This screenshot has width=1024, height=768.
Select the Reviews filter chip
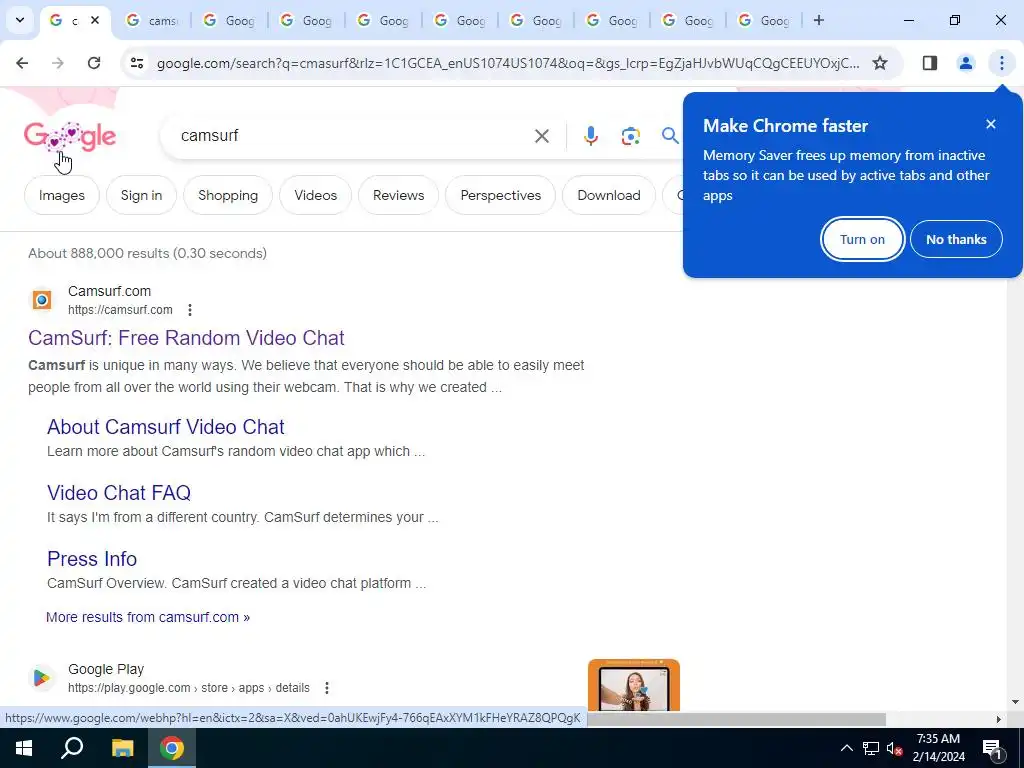pyautogui.click(x=398, y=195)
